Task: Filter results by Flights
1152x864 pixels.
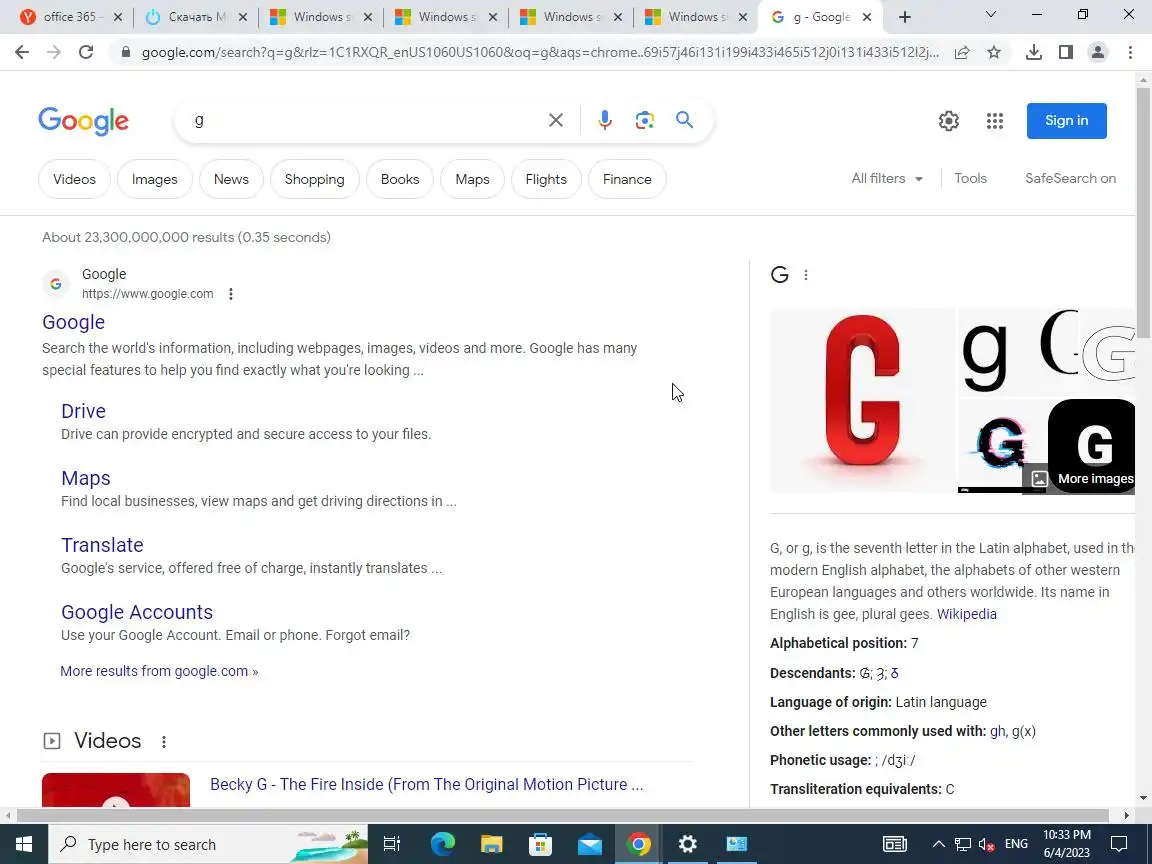Action: click(546, 179)
